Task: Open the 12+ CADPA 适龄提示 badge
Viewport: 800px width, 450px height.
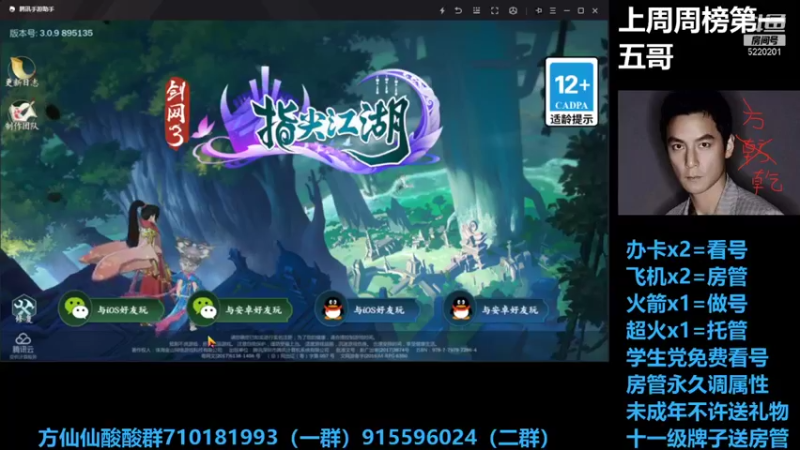Action: point(571,92)
